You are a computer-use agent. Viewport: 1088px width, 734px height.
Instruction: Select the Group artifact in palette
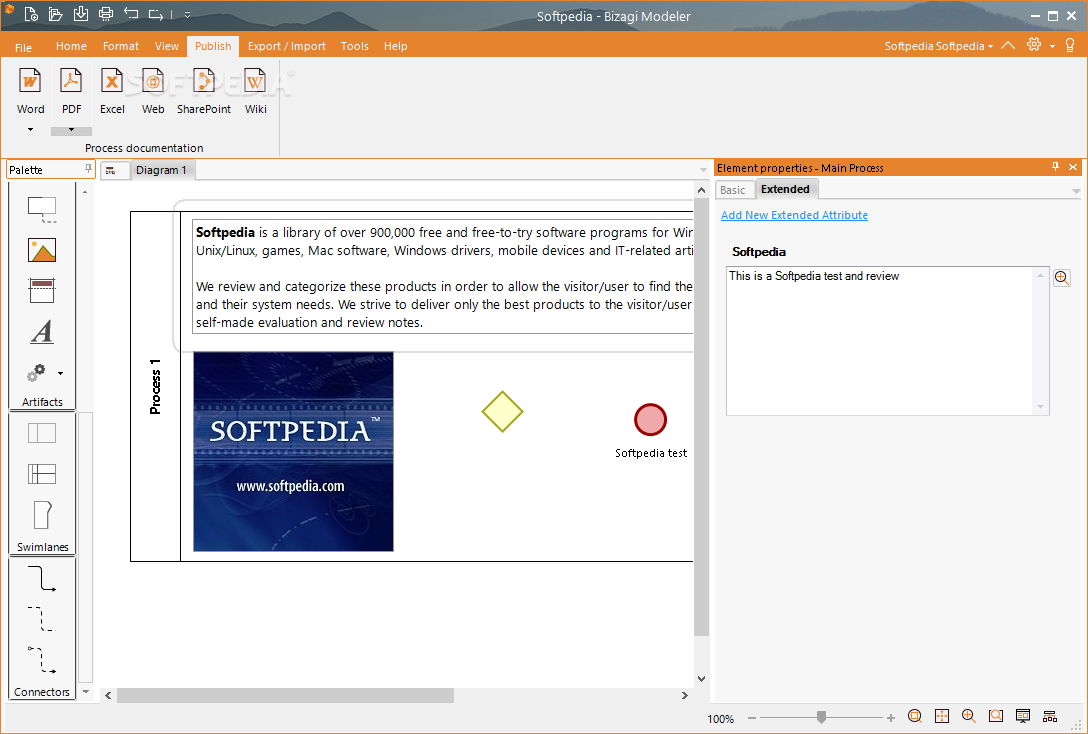[42, 209]
